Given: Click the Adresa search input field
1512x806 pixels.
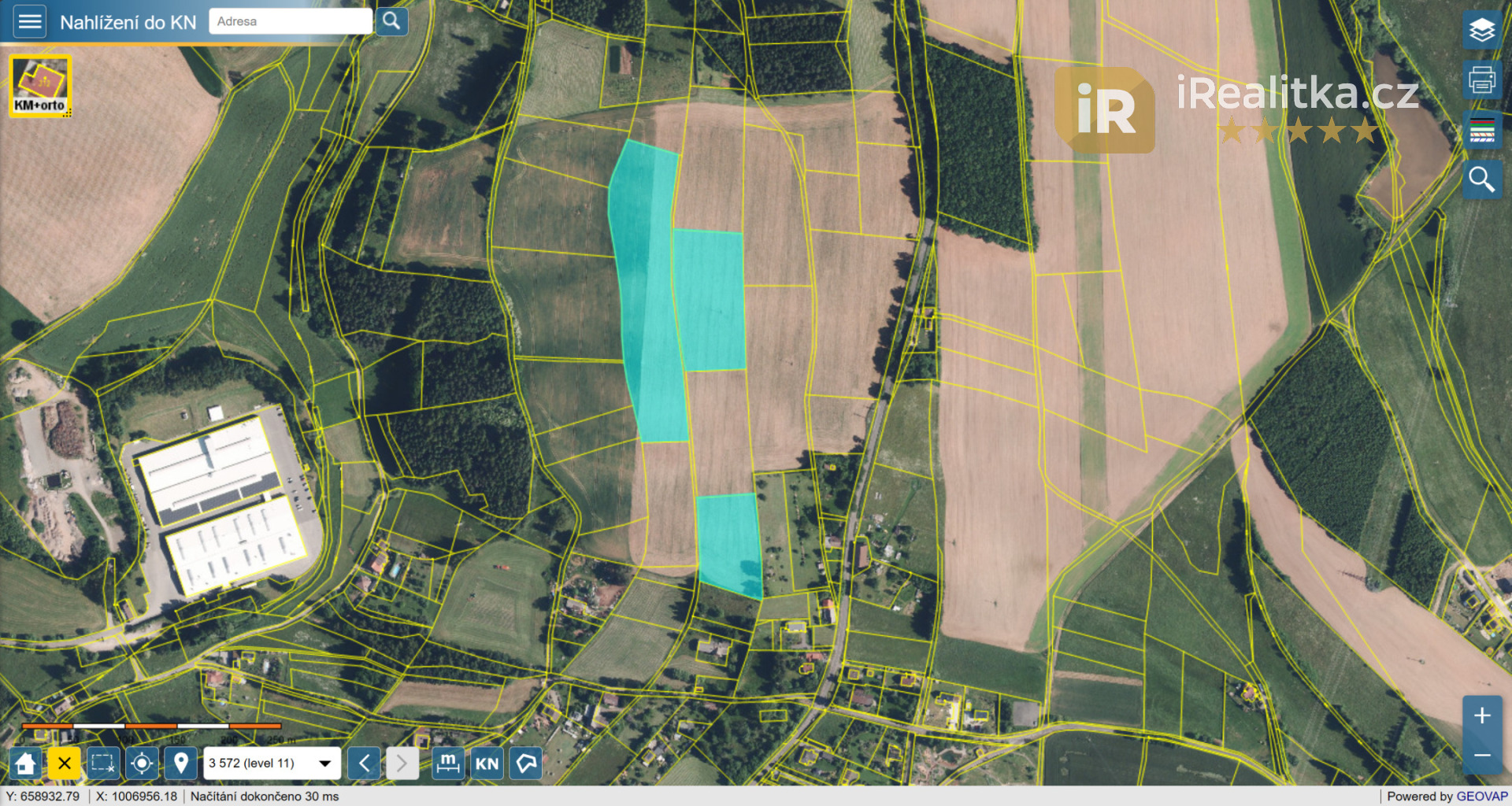Looking at the screenshot, I should tap(290, 21).
